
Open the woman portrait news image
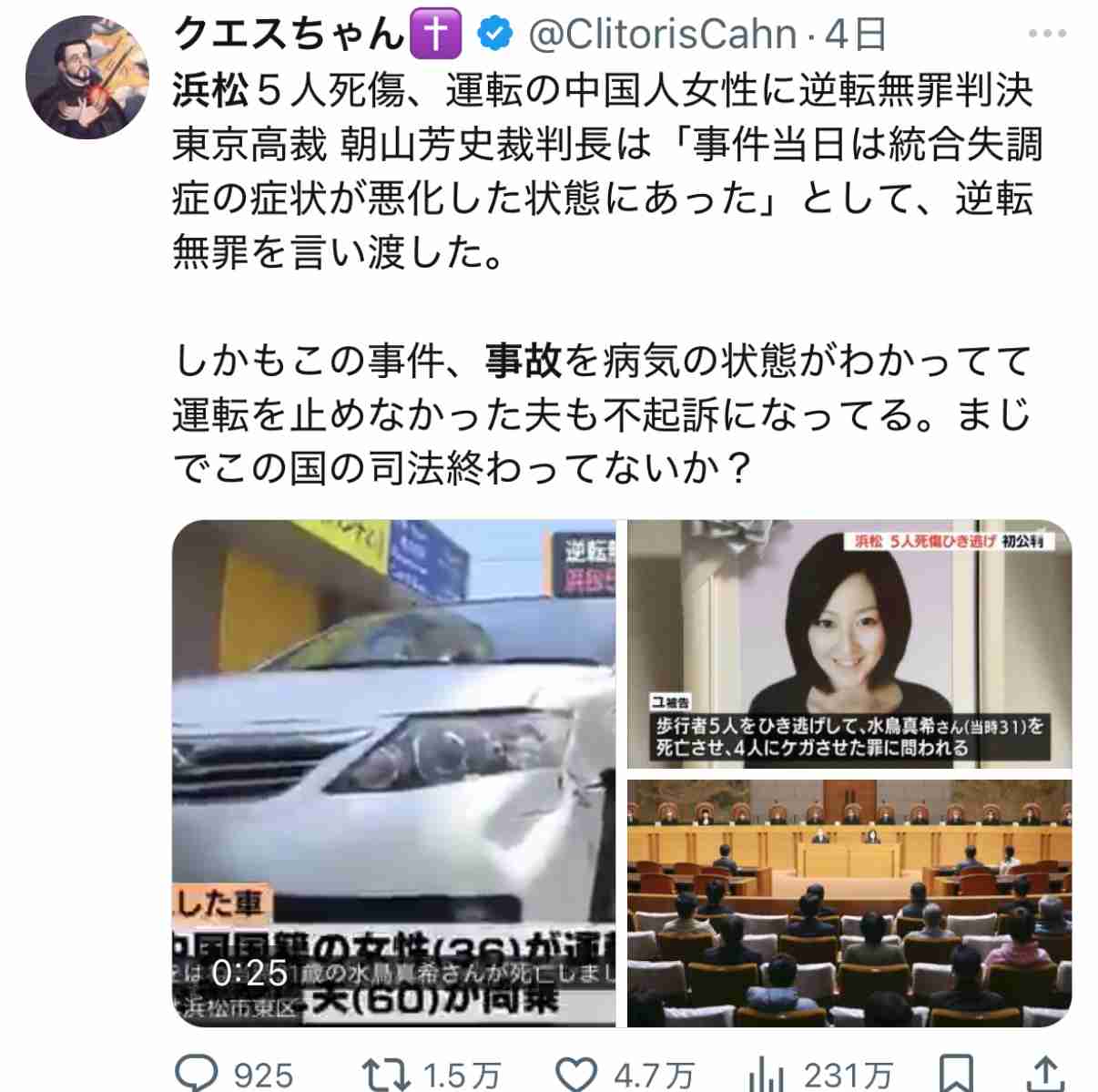(849, 644)
